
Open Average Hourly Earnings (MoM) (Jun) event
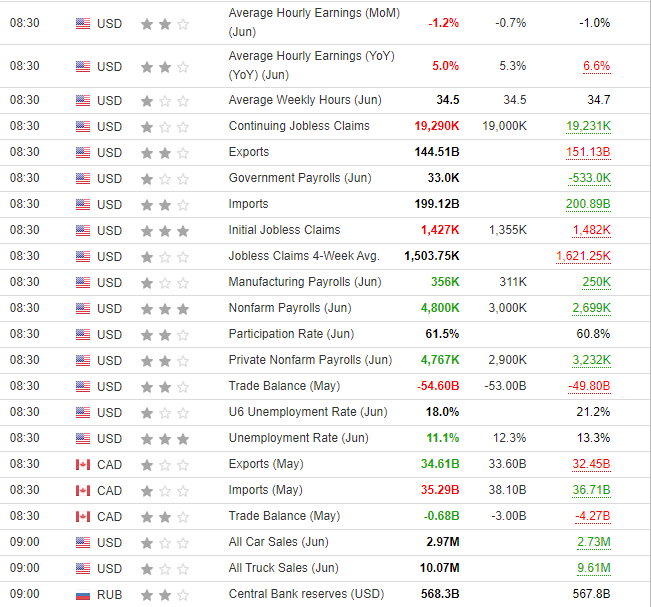click(x=314, y=22)
